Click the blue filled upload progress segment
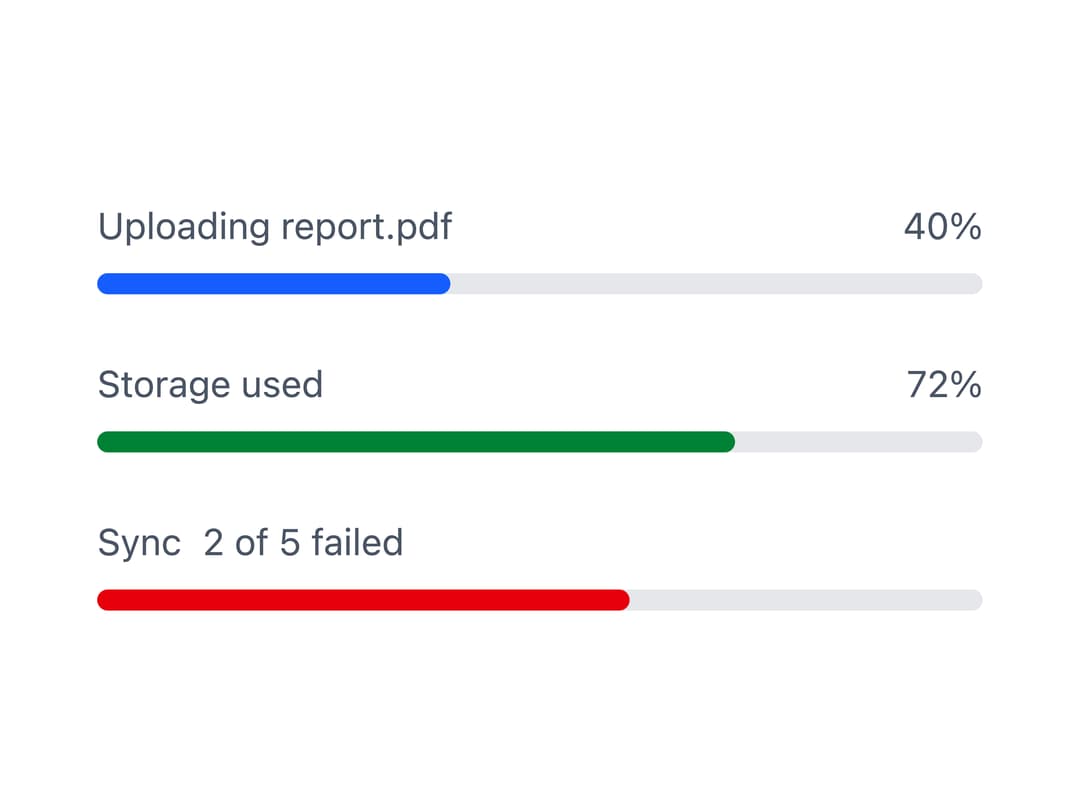The width and height of the screenshot is (1080, 810). 273,284
